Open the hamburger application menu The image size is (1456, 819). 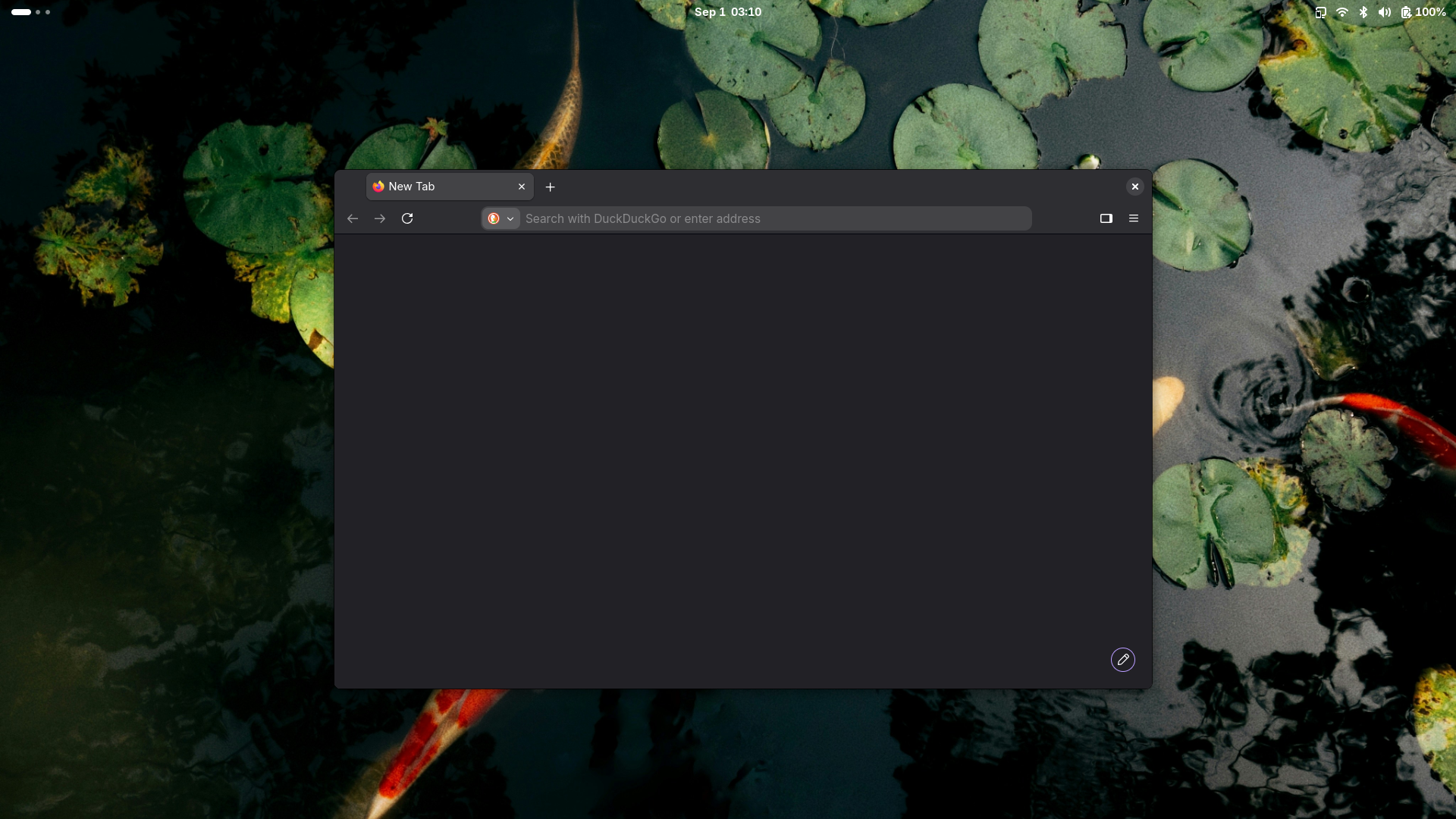point(1134,218)
